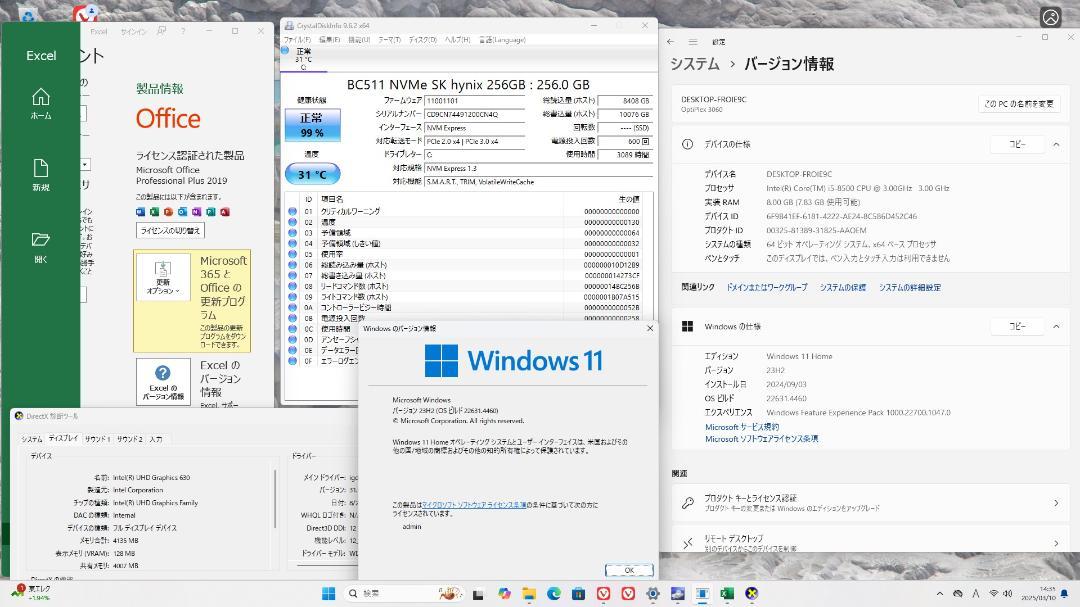Open Microsoft Edge from taskbar

[x=554, y=594]
